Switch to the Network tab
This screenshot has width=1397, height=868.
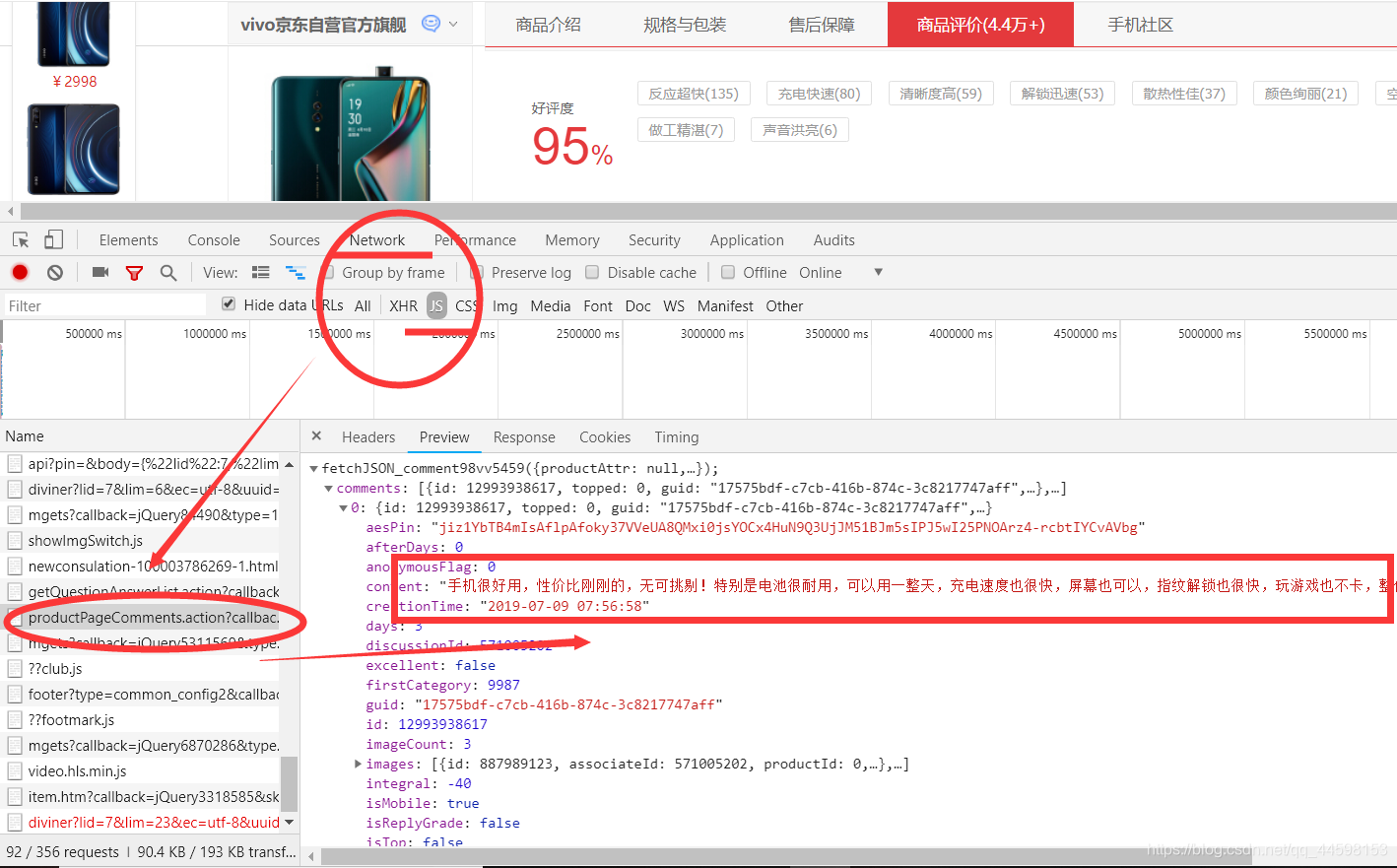click(x=377, y=240)
